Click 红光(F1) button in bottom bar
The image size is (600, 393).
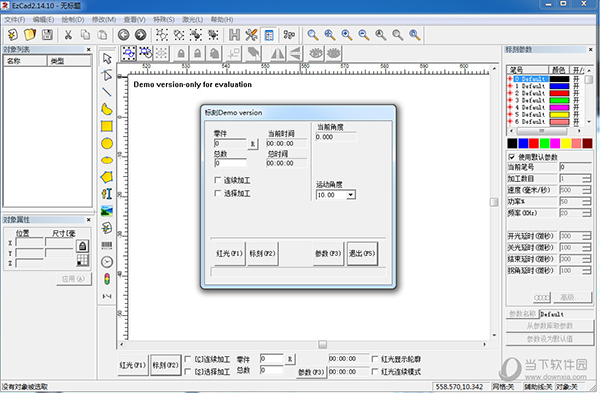132,365
